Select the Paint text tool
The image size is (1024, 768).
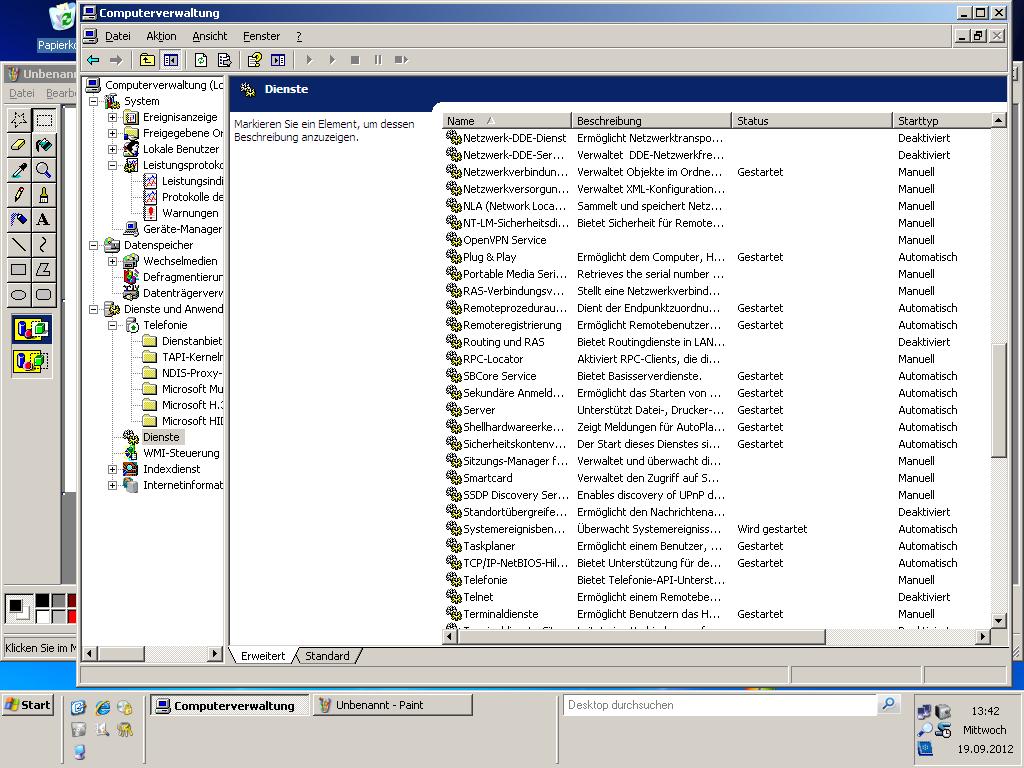tap(43, 219)
